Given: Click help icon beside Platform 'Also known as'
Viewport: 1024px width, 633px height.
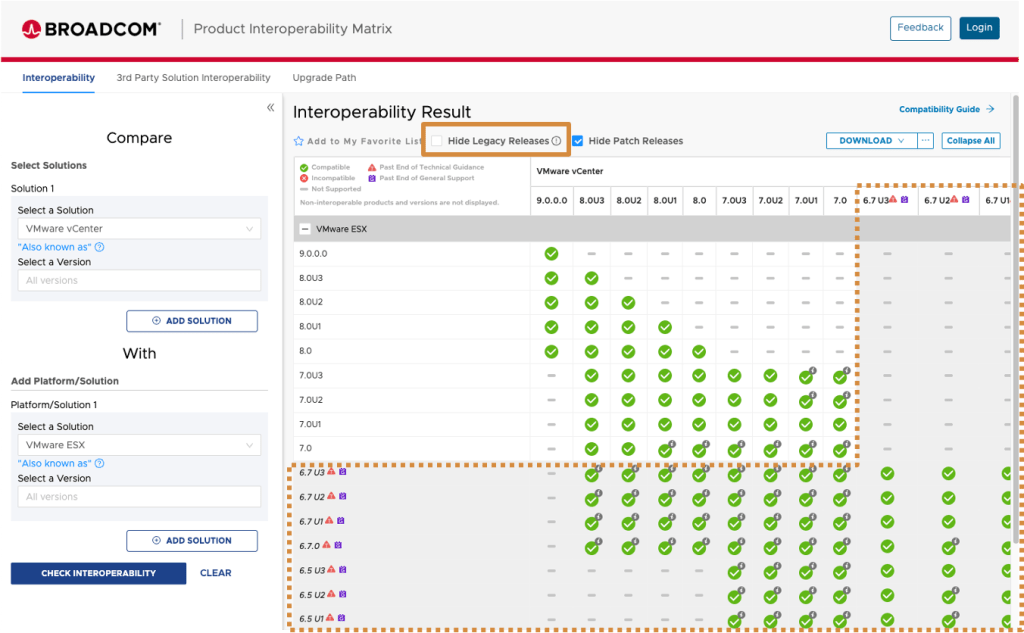Looking at the screenshot, I should click(x=99, y=464).
